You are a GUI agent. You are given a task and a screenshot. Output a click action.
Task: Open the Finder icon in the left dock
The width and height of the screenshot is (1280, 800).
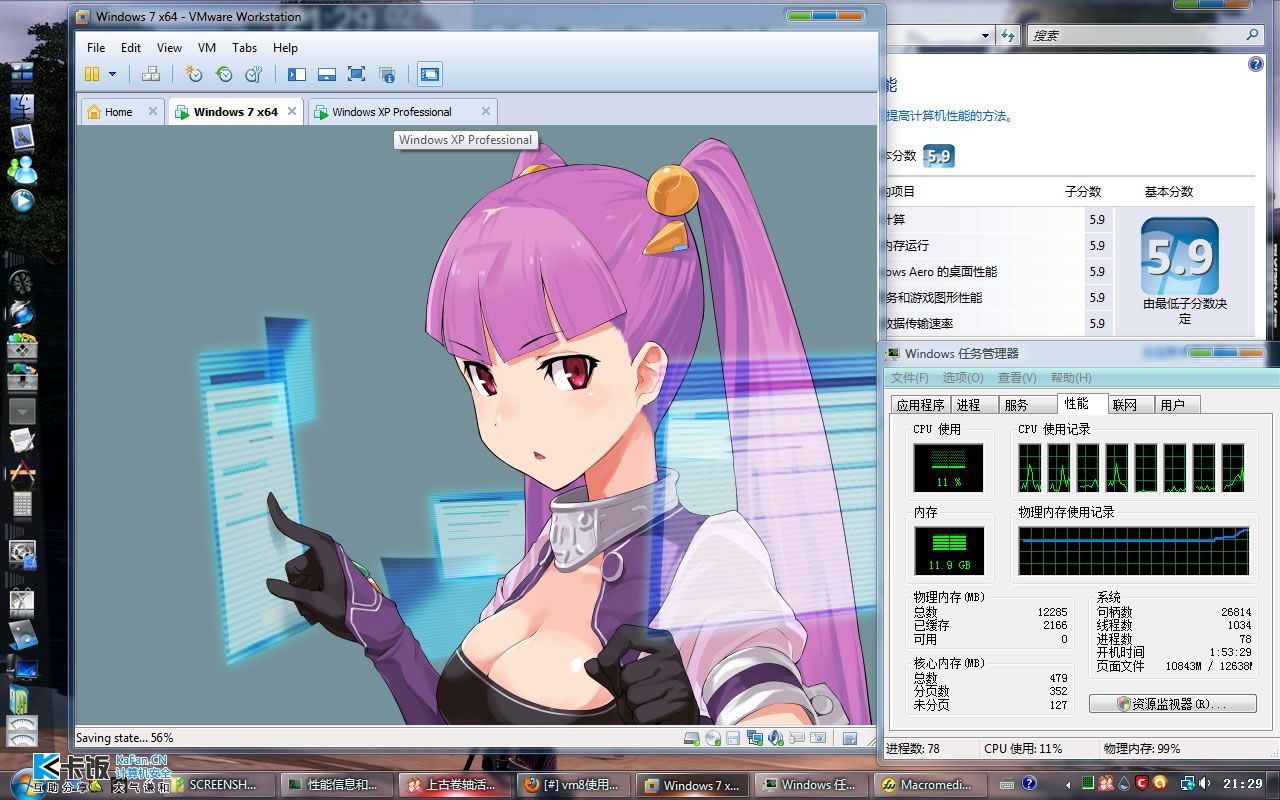point(22,106)
